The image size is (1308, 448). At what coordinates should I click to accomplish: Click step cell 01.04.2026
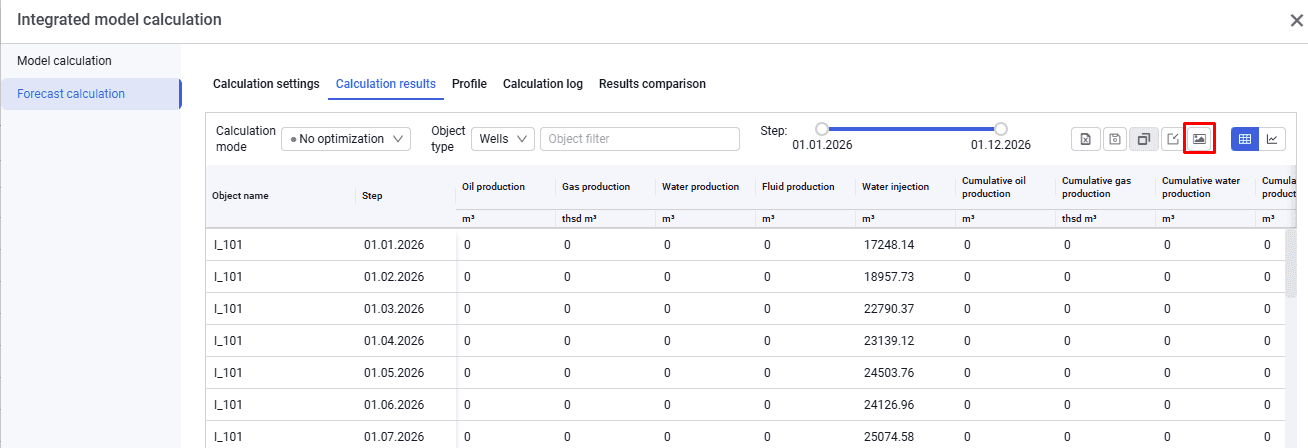(394, 340)
